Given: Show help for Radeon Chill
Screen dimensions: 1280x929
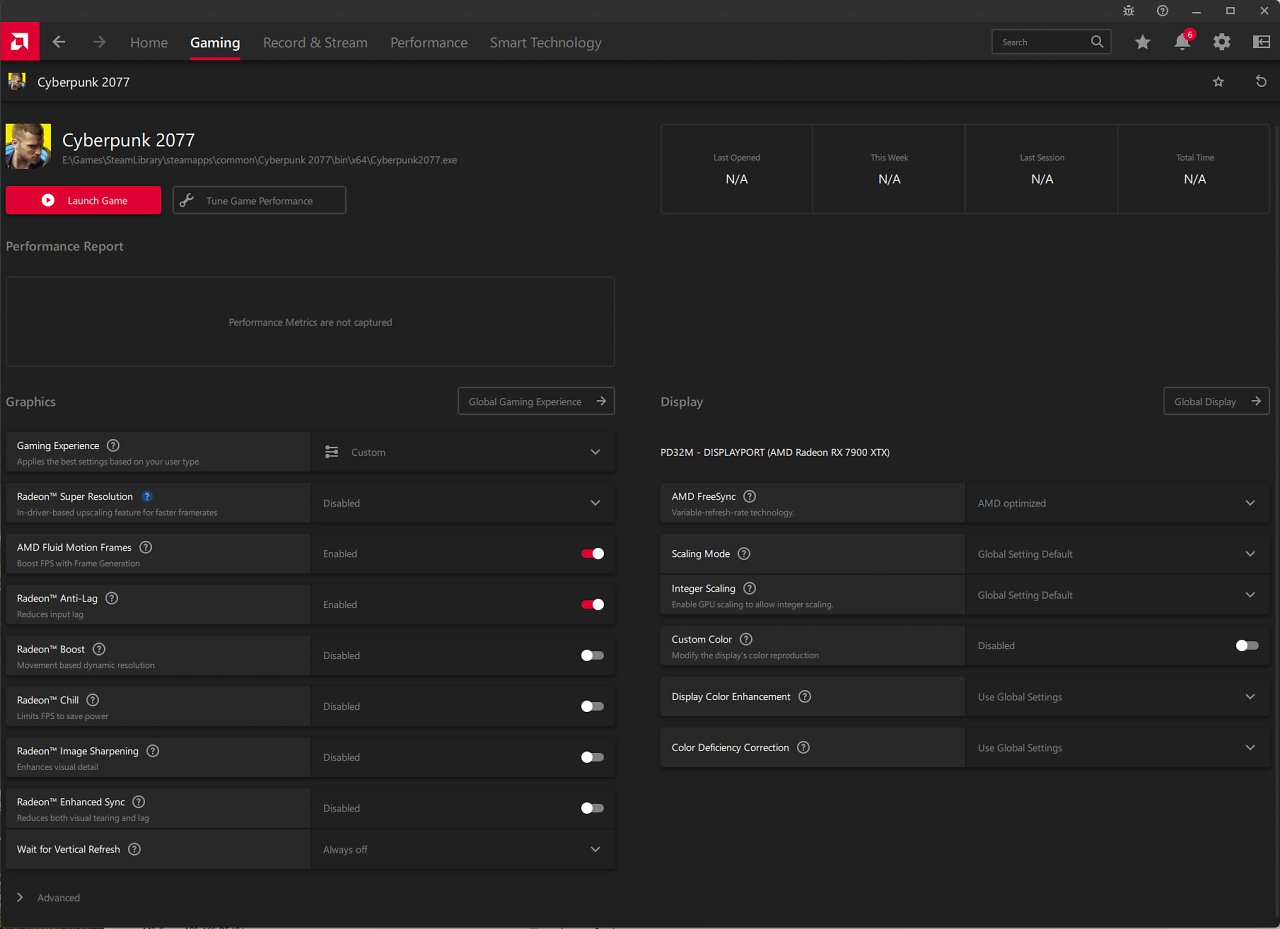Looking at the screenshot, I should 93,701.
